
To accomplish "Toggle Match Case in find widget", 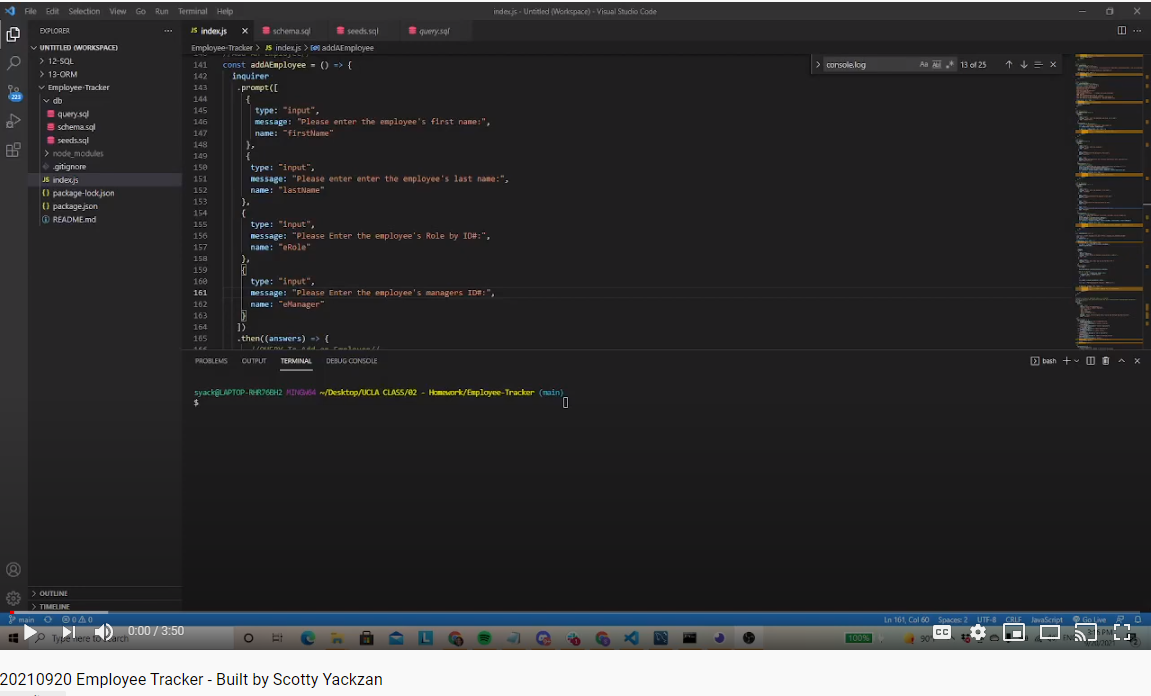I will (x=924, y=65).
